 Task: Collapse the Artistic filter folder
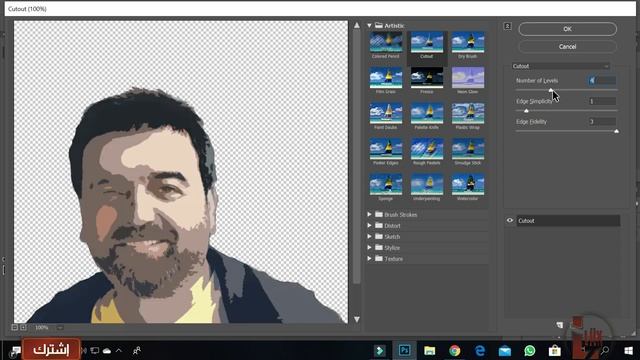pyautogui.click(x=369, y=26)
